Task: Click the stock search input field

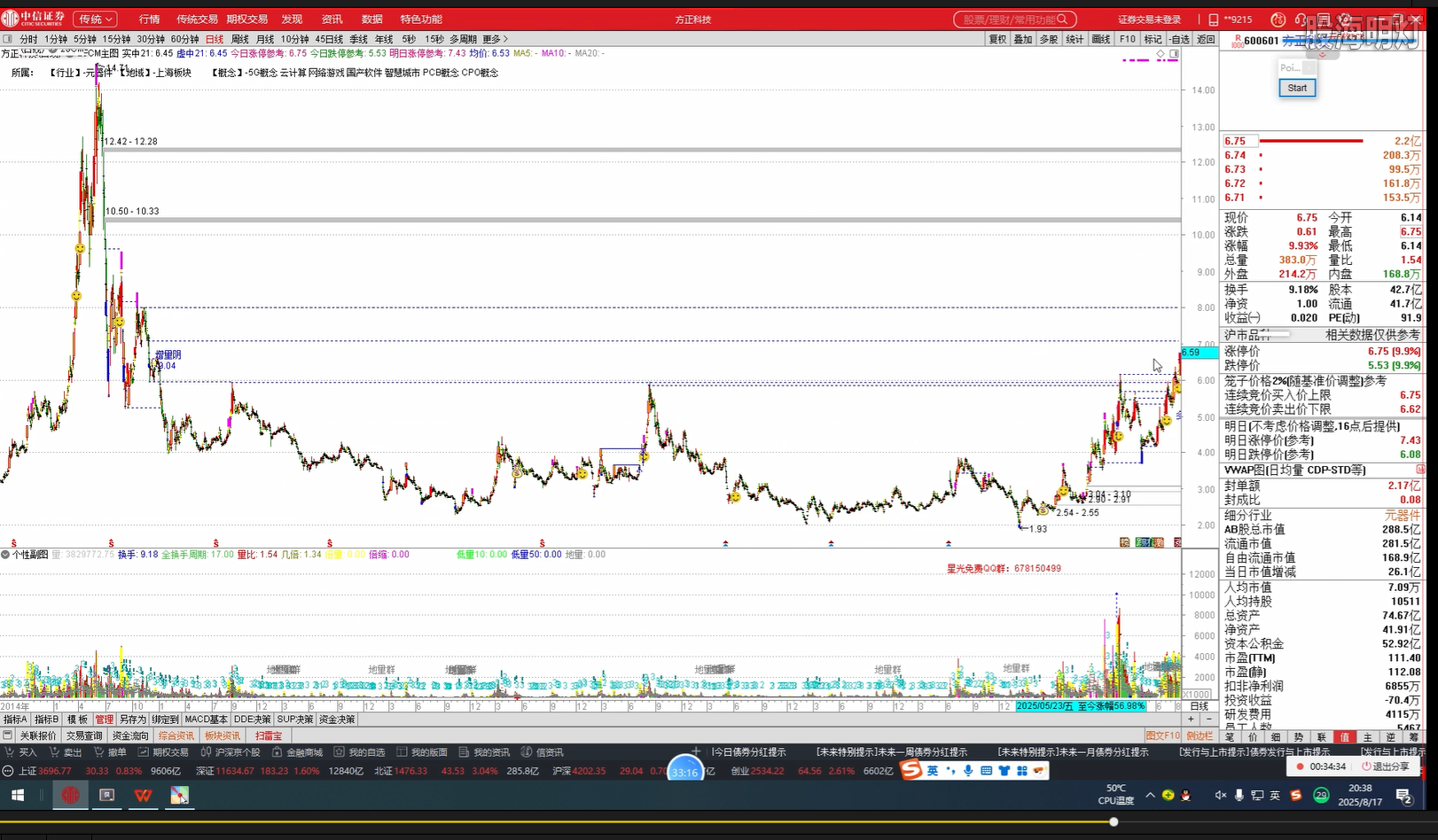Action: (1015, 19)
